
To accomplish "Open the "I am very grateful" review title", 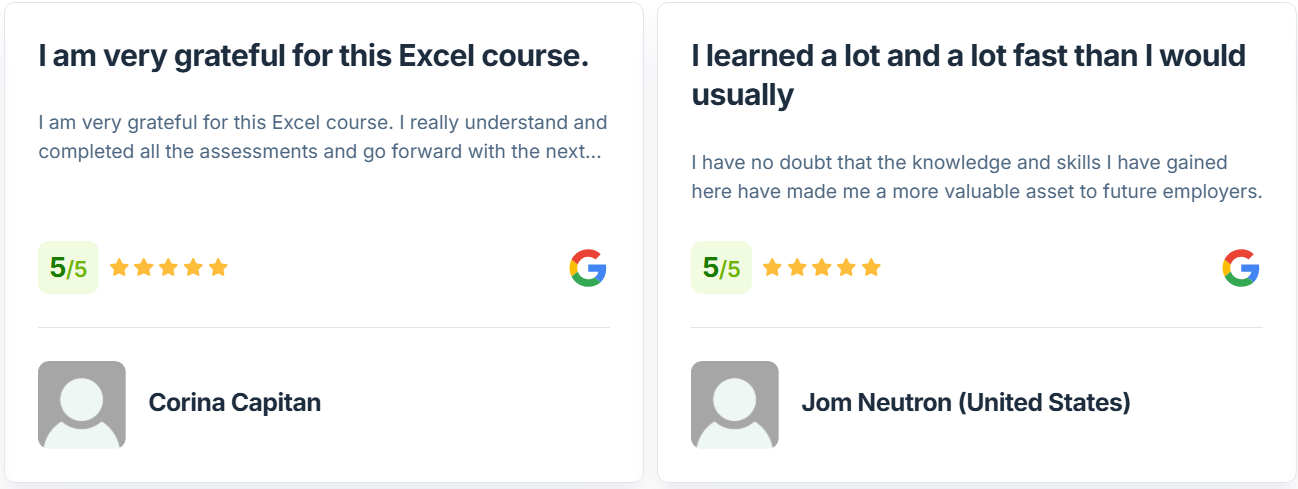I will (314, 56).
